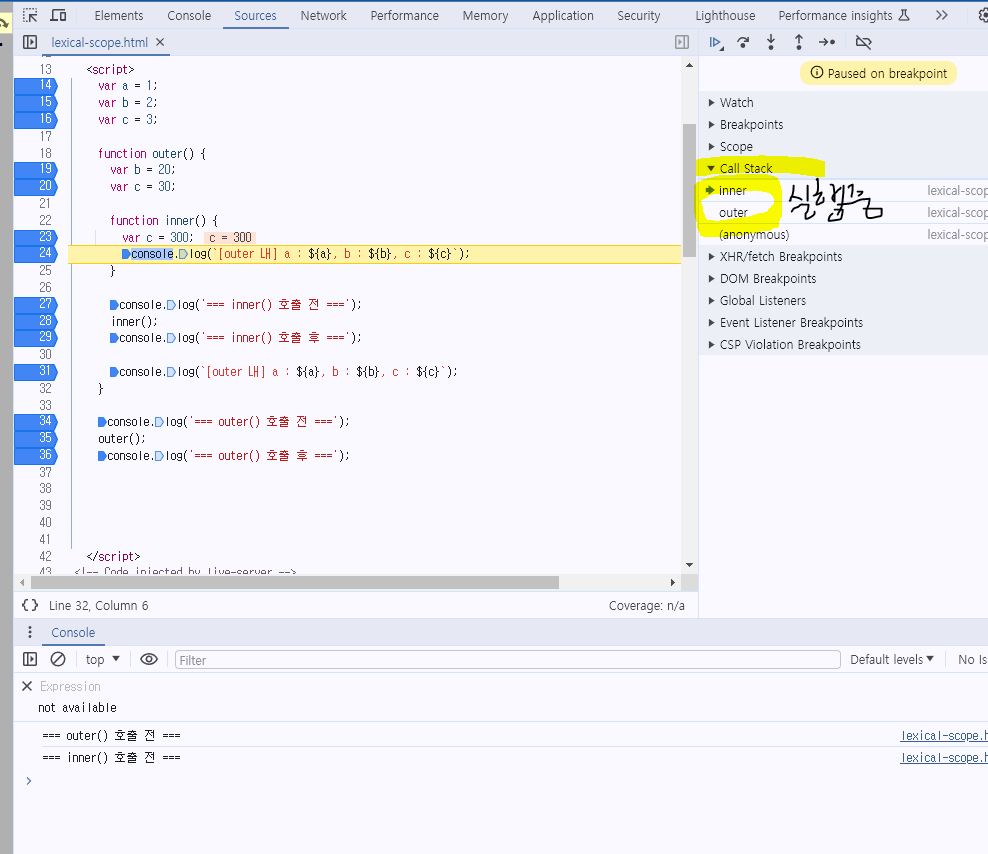Select the Sources tab
This screenshot has width=988, height=854.
point(255,15)
